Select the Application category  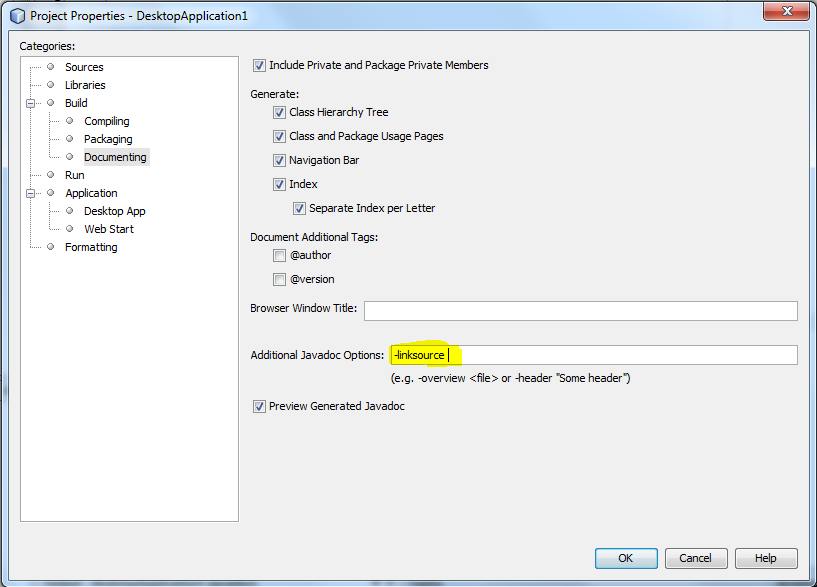pos(91,193)
